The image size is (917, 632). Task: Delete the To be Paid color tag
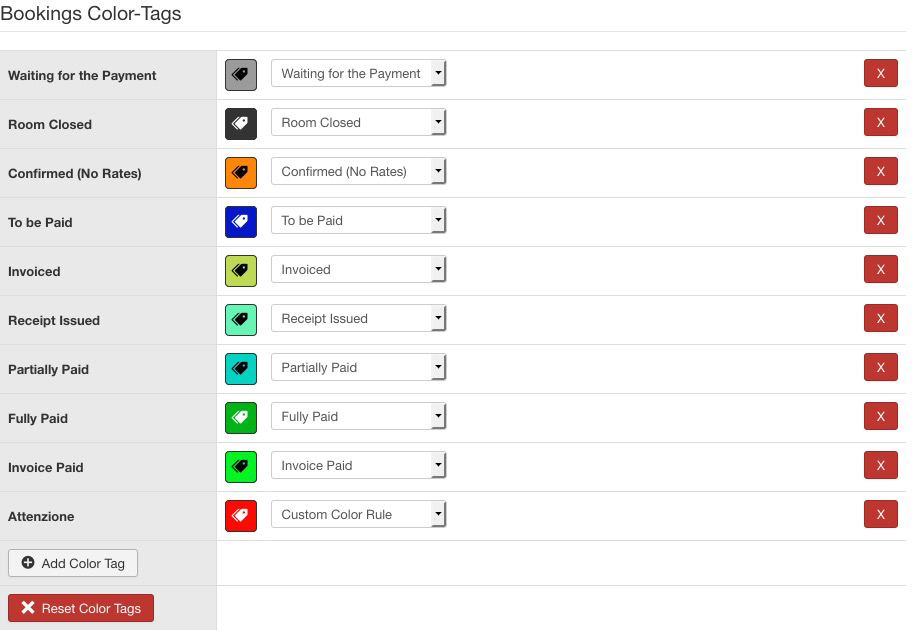point(880,221)
